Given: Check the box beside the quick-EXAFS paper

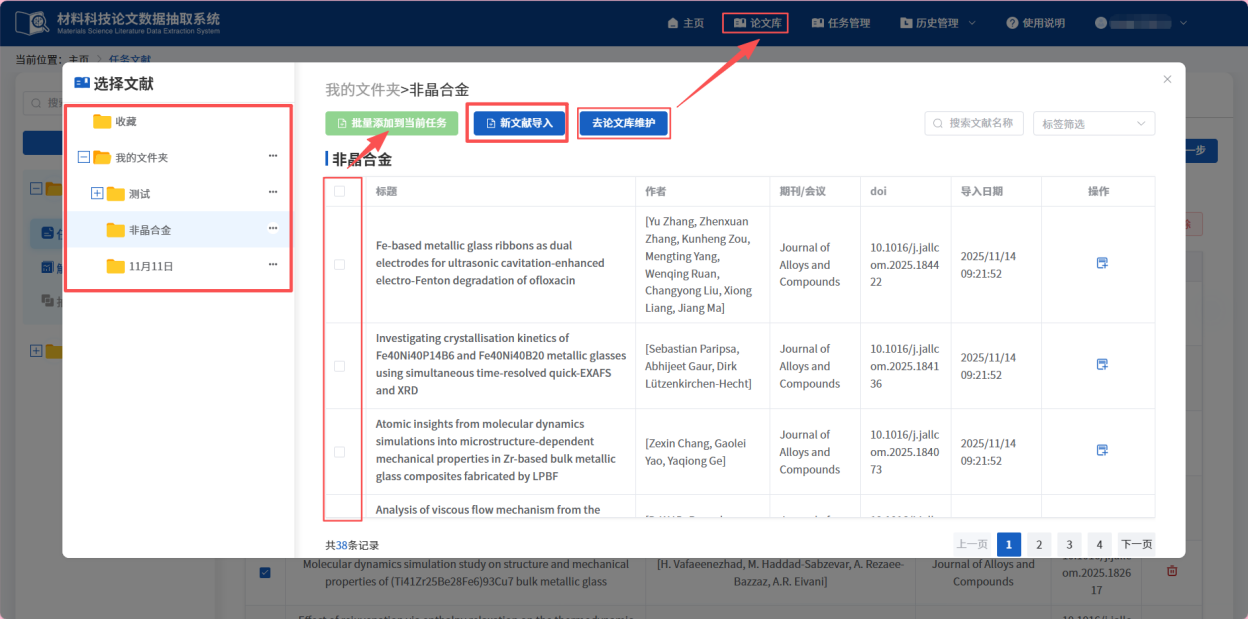Looking at the screenshot, I should pos(342,365).
